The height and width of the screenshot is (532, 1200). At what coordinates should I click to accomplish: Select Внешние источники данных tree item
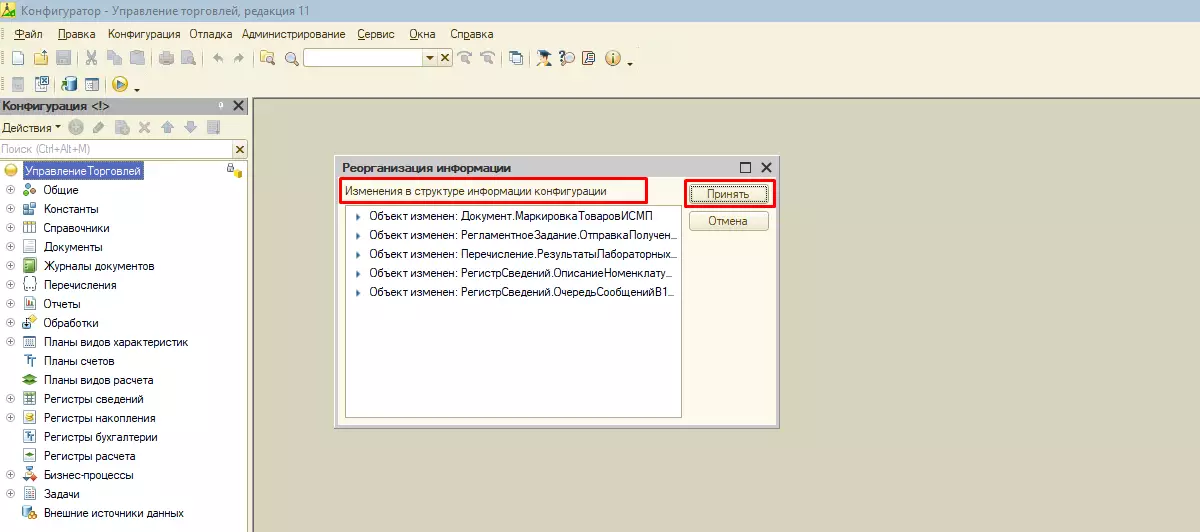(x=114, y=513)
